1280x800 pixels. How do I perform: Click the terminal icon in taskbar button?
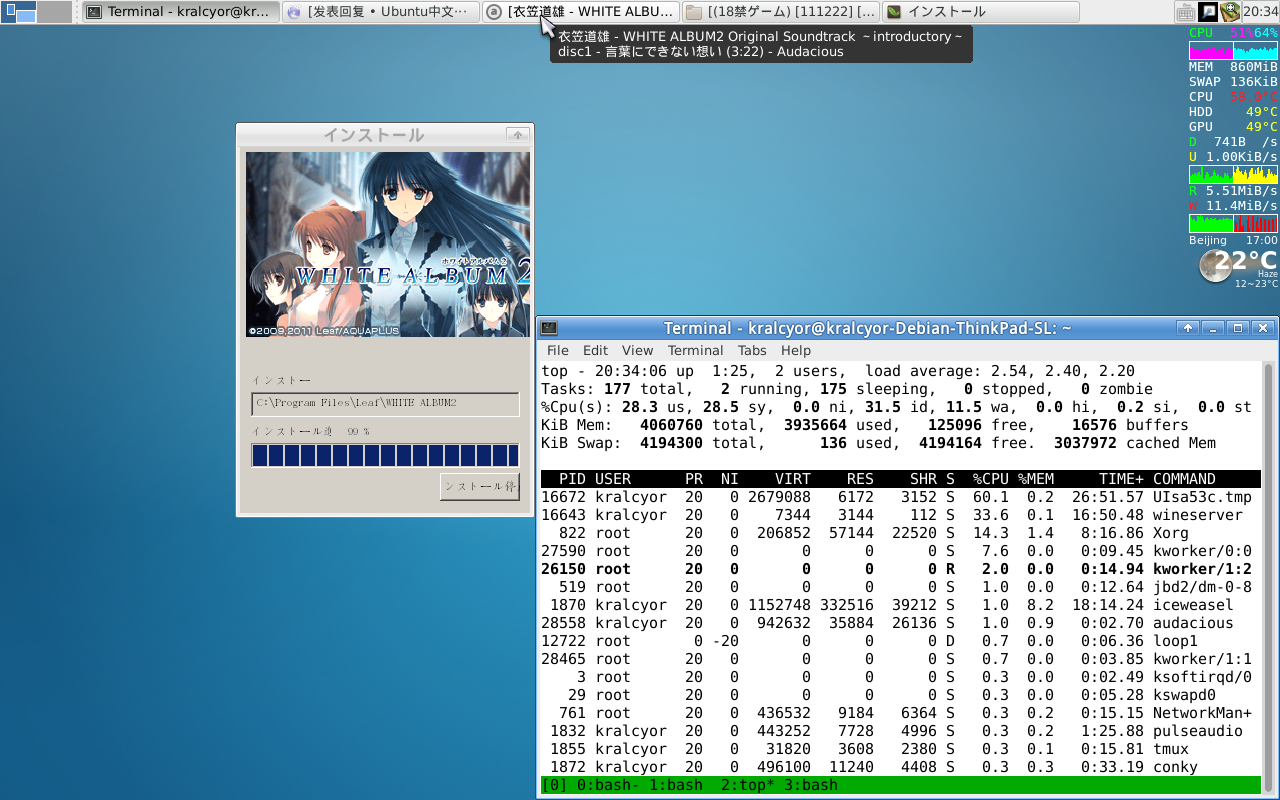coord(94,12)
